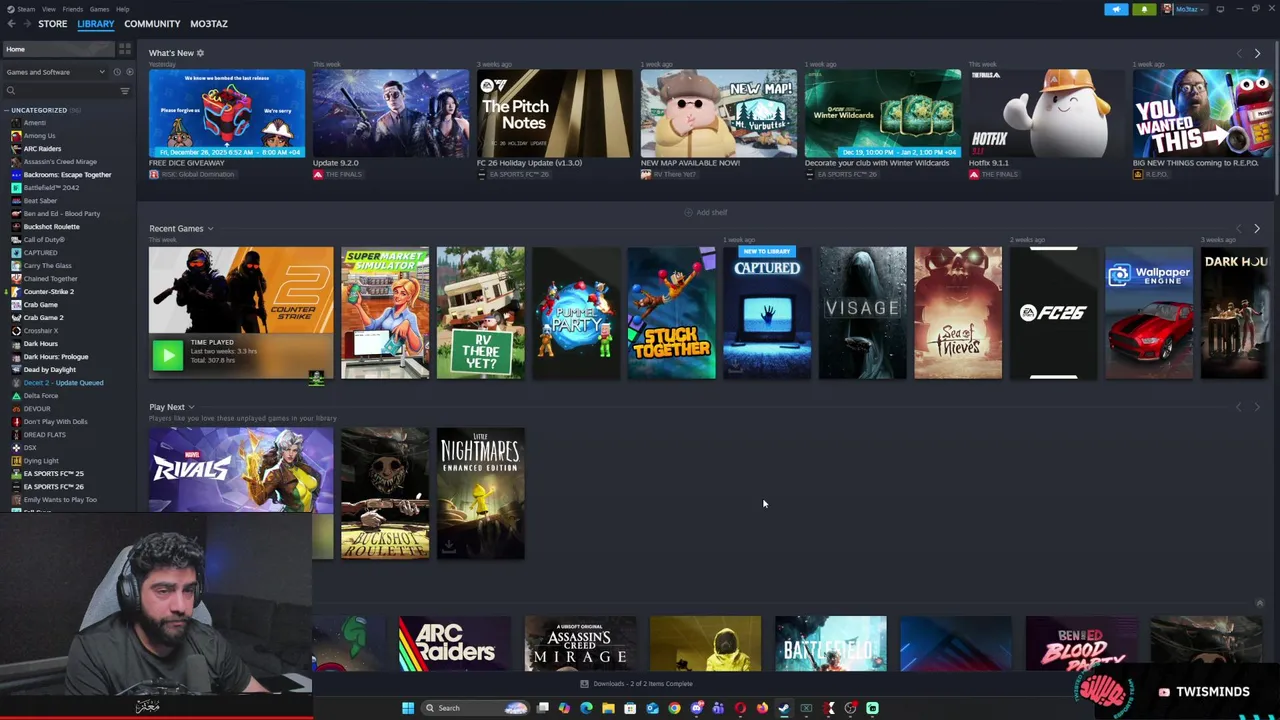This screenshot has height=720, width=1280.
Task: Switch to Big Picture mode icon
Action: (1220, 9)
